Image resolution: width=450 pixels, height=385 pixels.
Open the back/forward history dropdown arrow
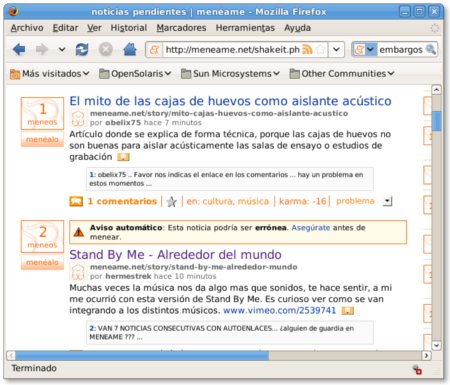pyautogui.click(x=62, y=50)
